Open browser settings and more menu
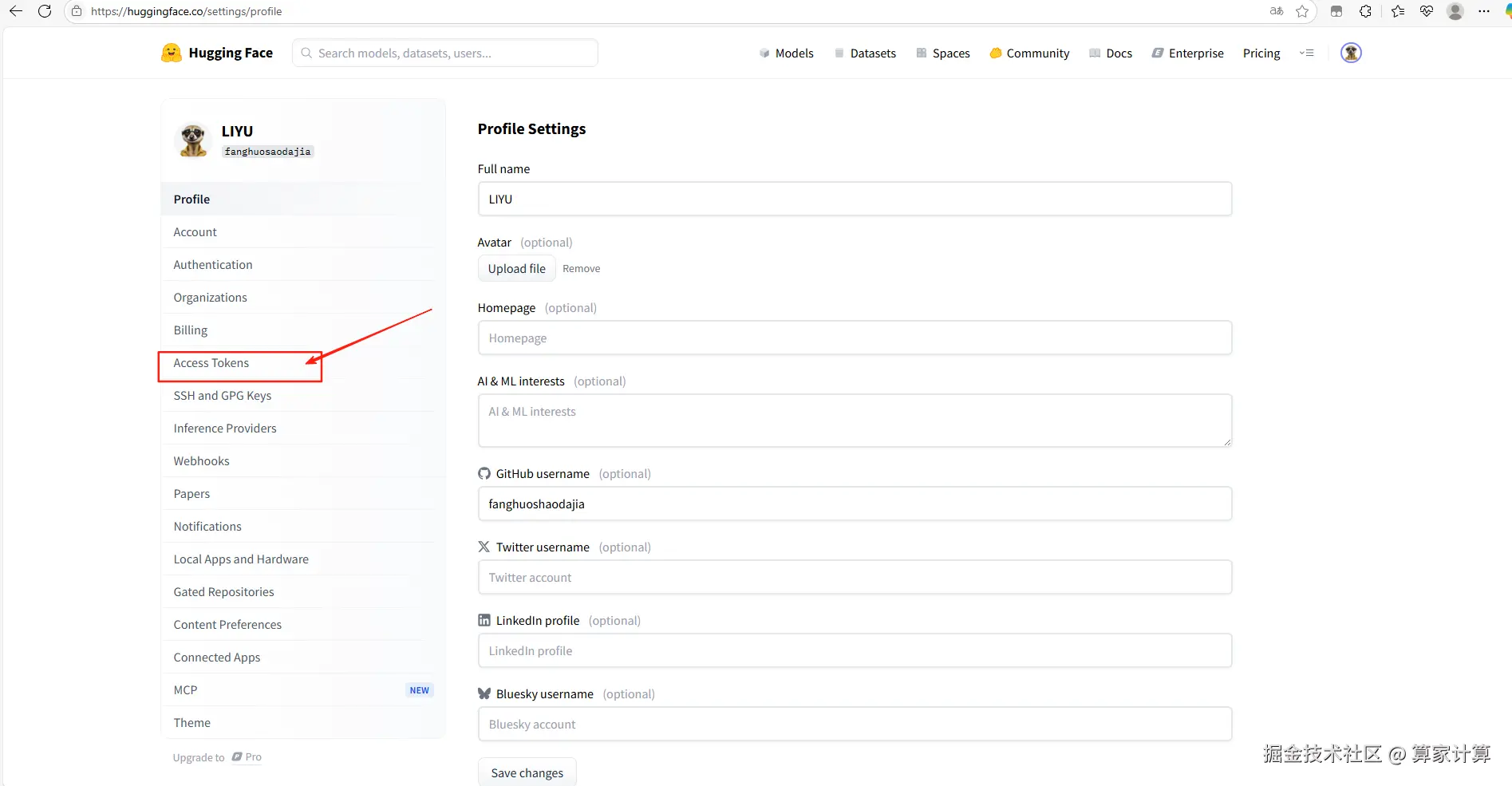Image resolution: width=1512 pixels, height=786 pixels. click(1484, 11)
